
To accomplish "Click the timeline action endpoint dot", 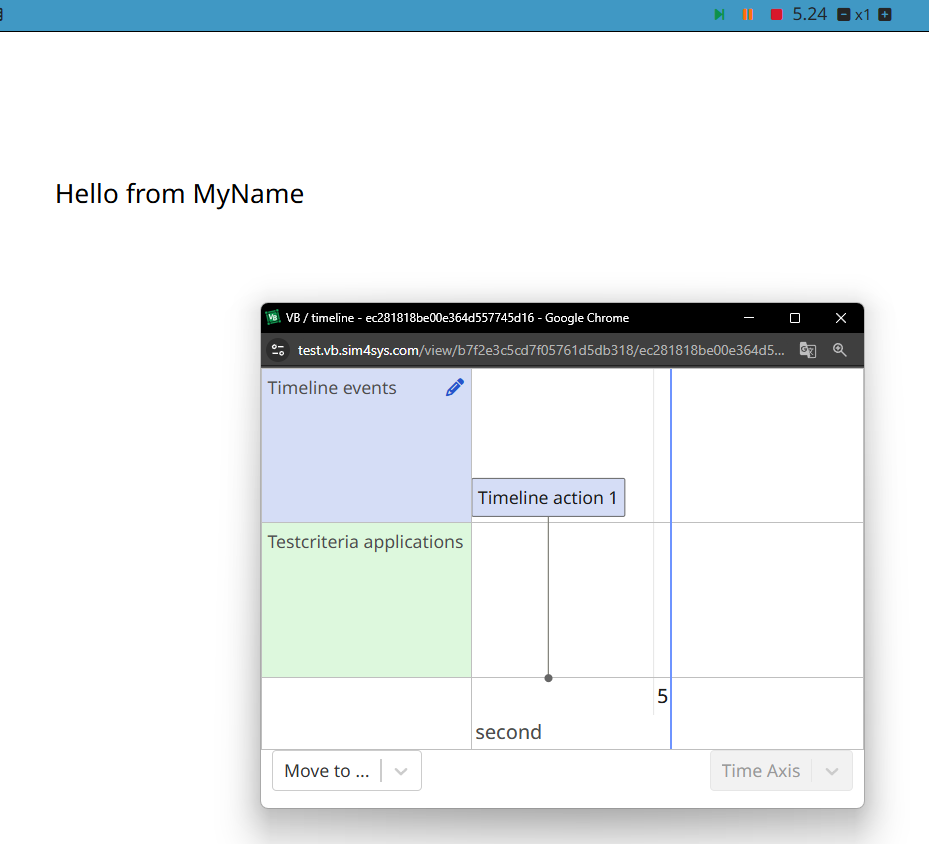I will tap(548, 678).
